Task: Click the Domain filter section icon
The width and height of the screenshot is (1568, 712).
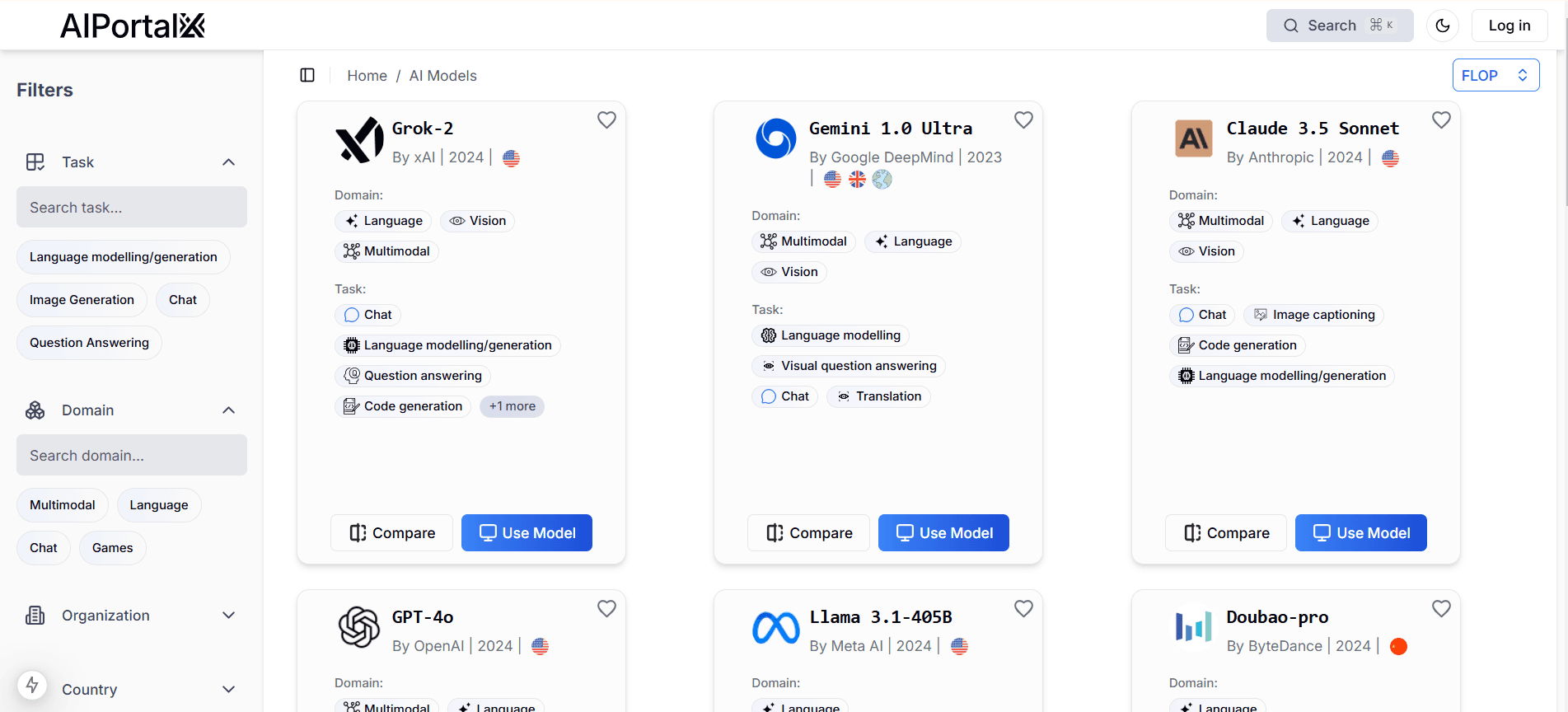Action: tap(35, 410)
